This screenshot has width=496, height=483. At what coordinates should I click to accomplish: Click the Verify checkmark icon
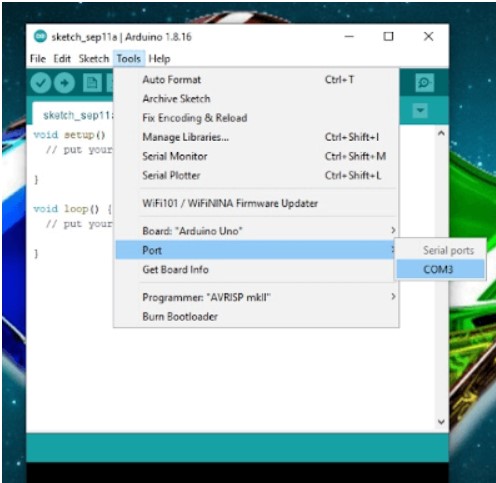click(41, 83)
